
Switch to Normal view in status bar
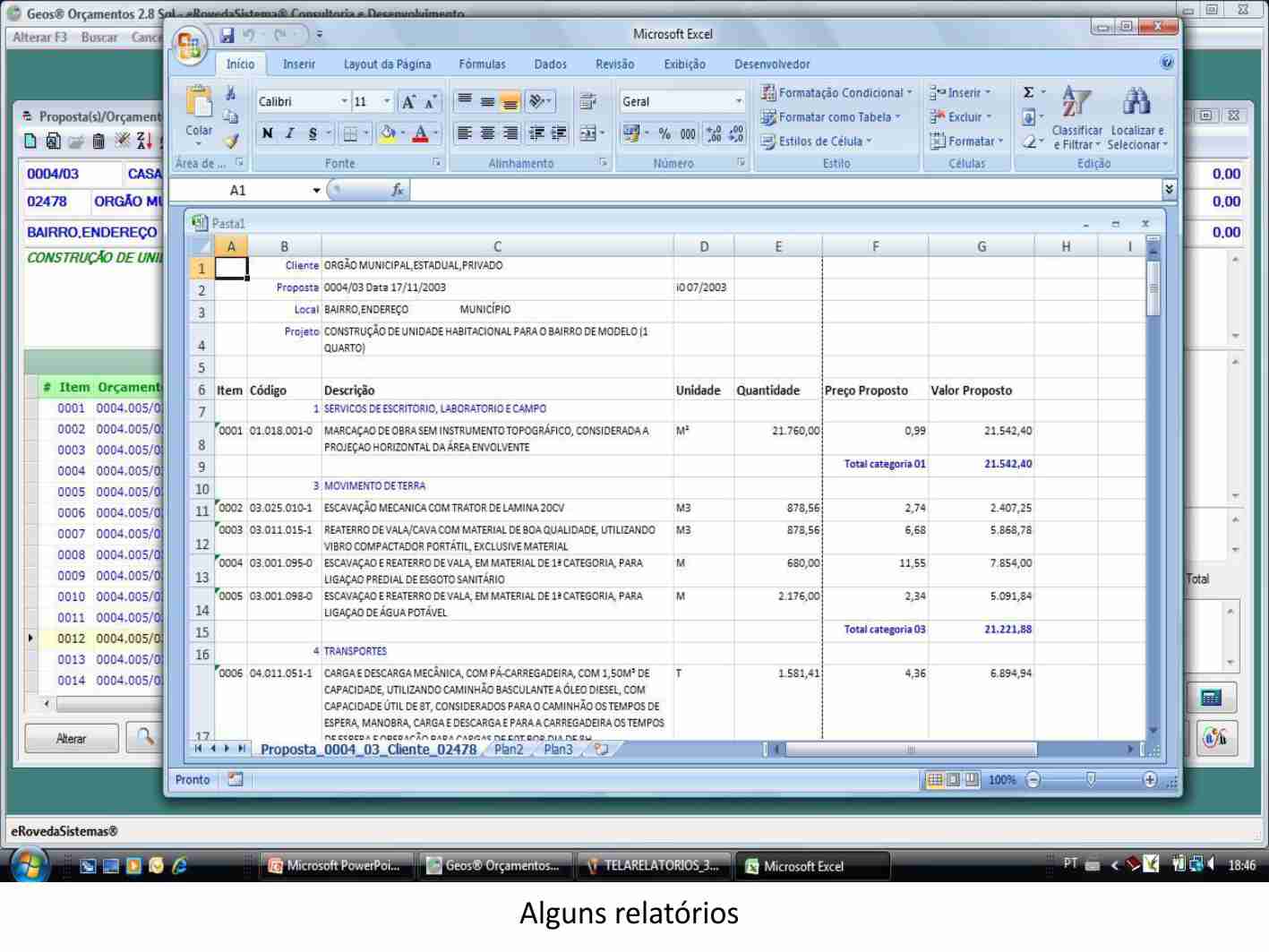(935, 780)
